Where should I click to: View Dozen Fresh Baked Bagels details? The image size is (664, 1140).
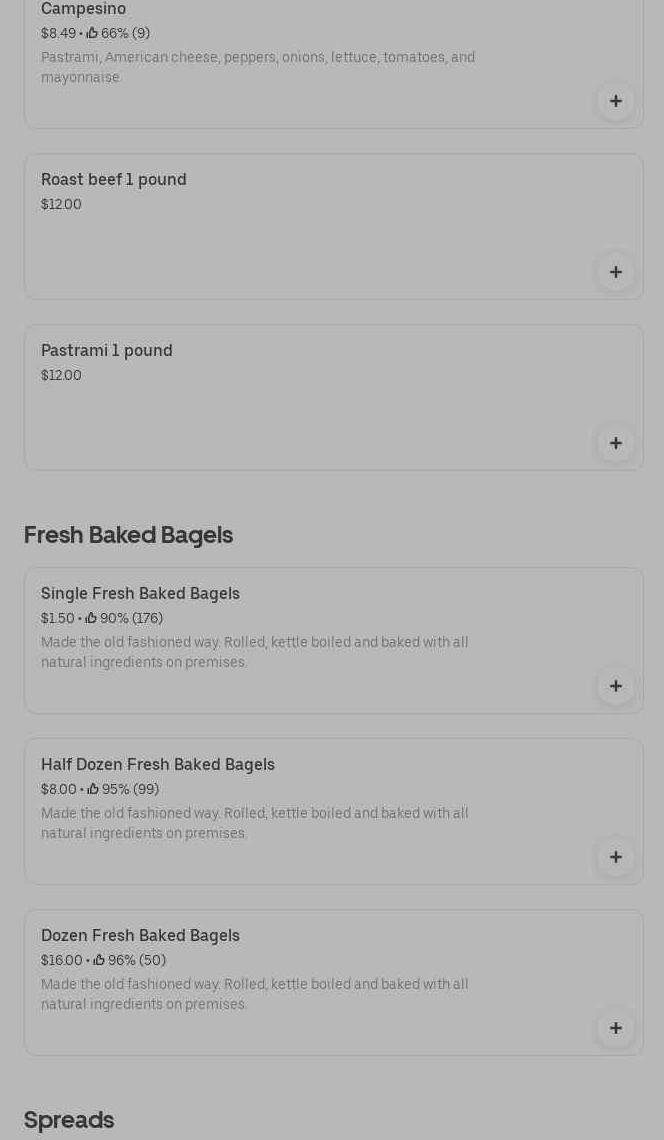(x=140, y=936)
